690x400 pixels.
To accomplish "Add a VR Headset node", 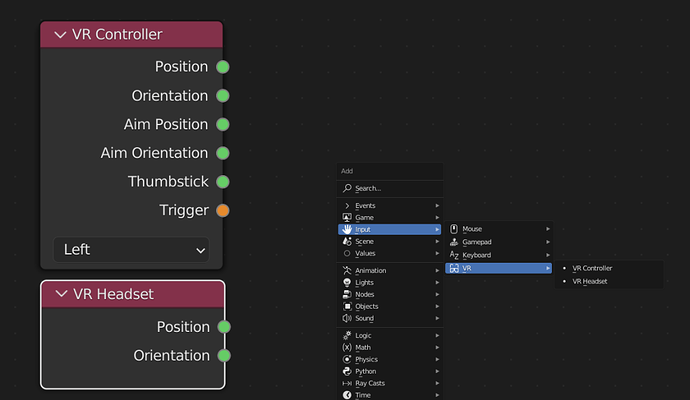I will (x=609, y=281).
